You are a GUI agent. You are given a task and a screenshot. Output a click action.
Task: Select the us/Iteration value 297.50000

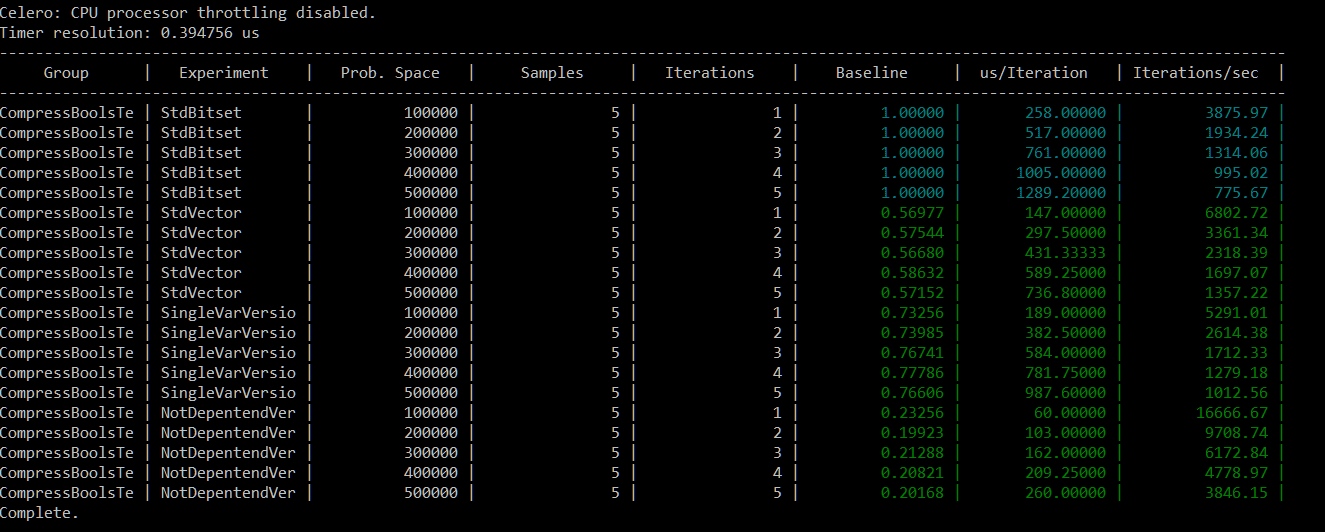click(1066, 233)
